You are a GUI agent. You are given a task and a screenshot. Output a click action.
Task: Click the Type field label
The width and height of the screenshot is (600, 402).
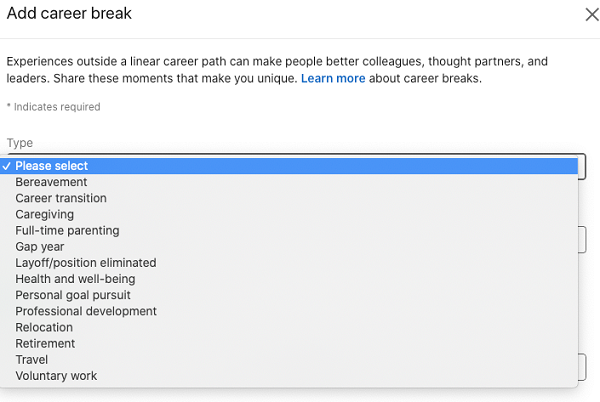click(20, 143)
